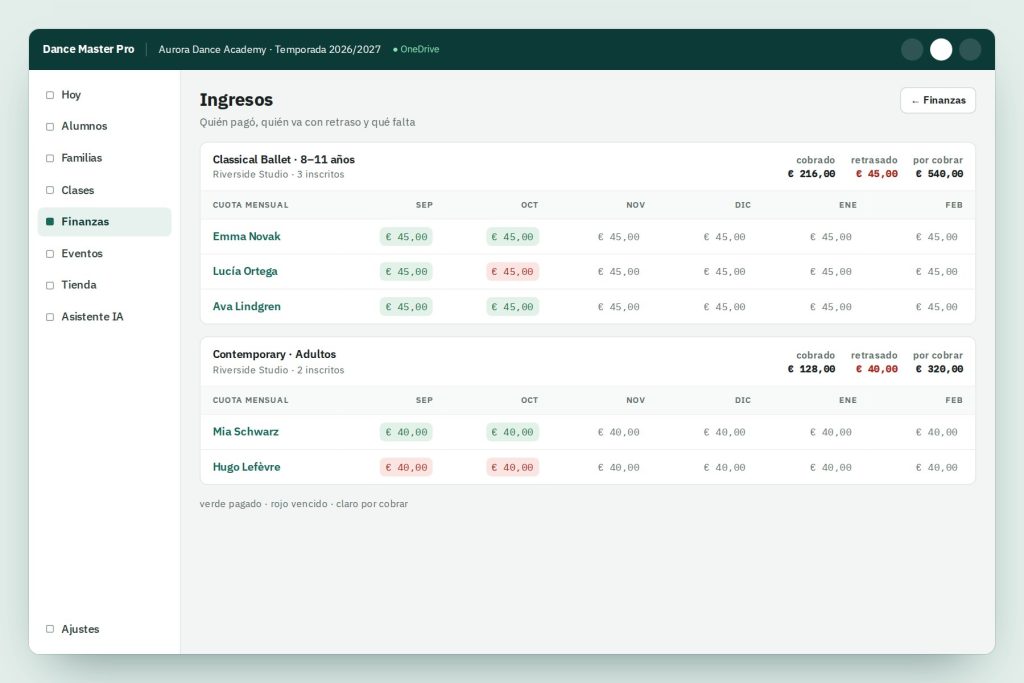Click Mia Schwarz's paid OCT fee badge

click(x=513, y=432)
